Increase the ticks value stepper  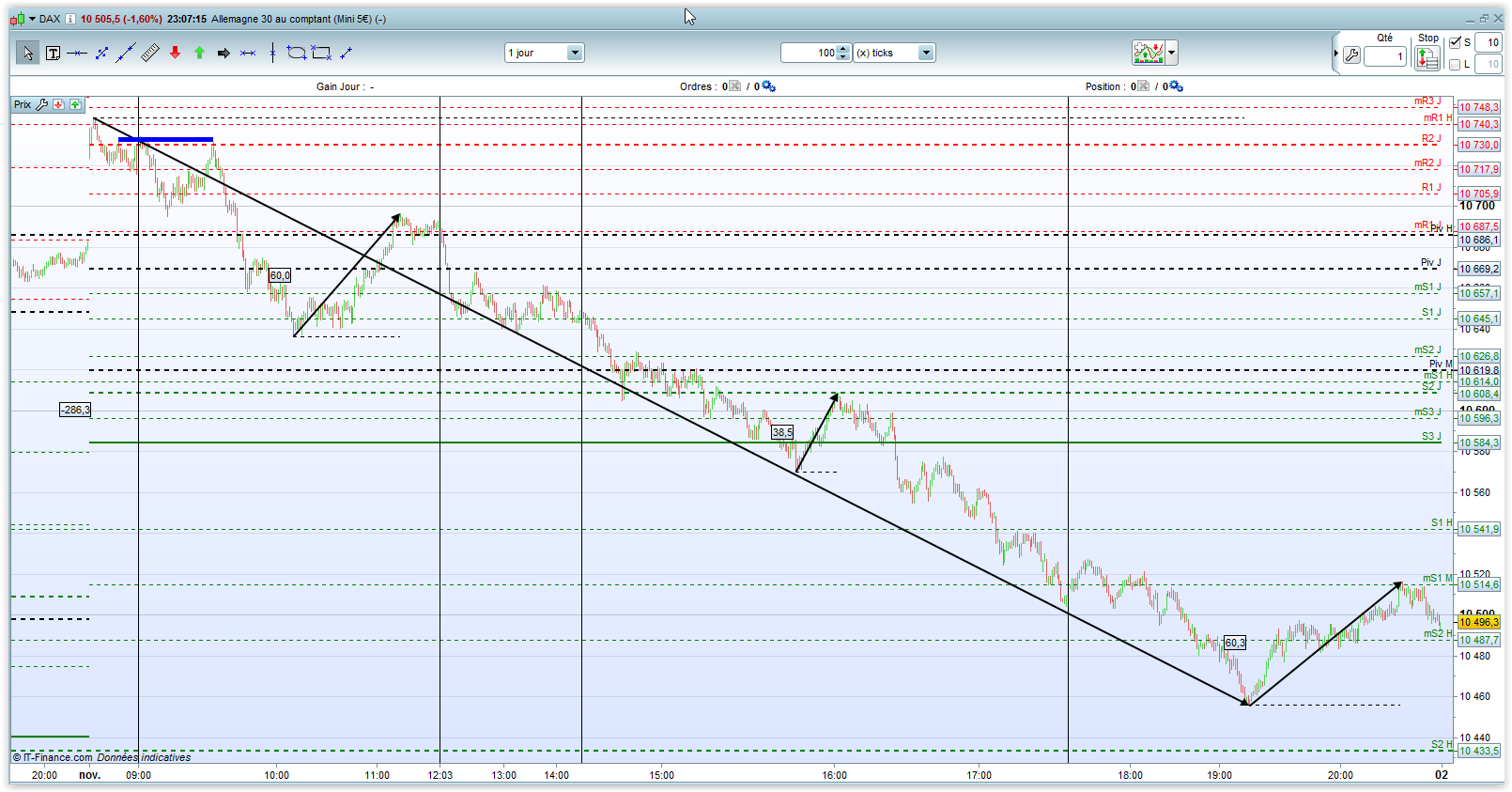coord(843,49)
